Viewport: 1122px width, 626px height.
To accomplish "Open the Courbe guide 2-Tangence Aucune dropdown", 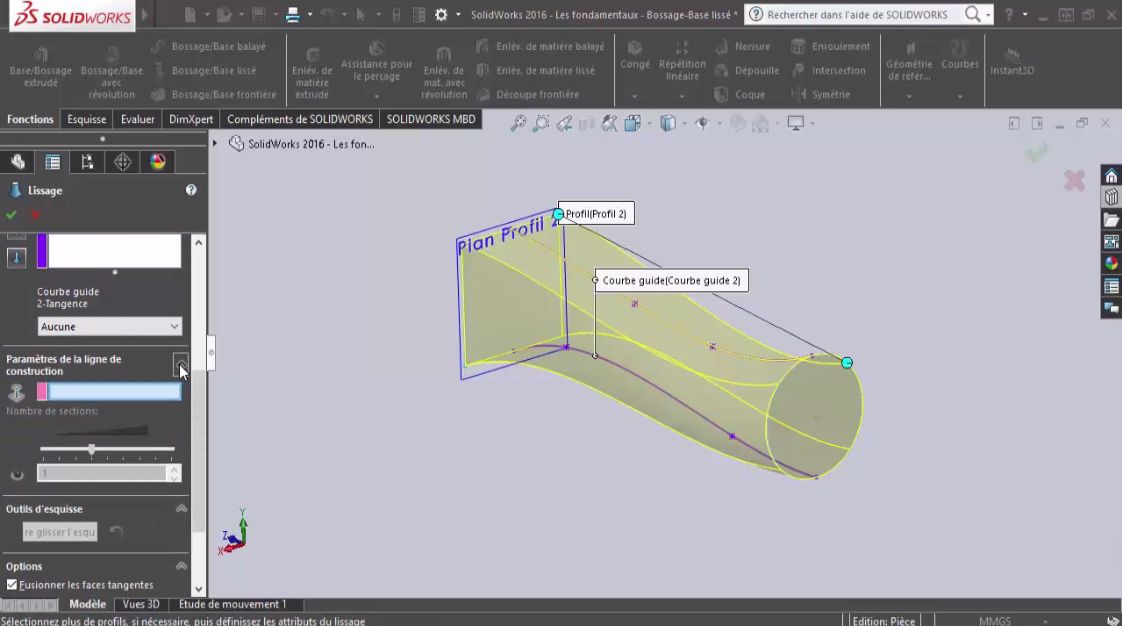I will (x=109, y=326).
